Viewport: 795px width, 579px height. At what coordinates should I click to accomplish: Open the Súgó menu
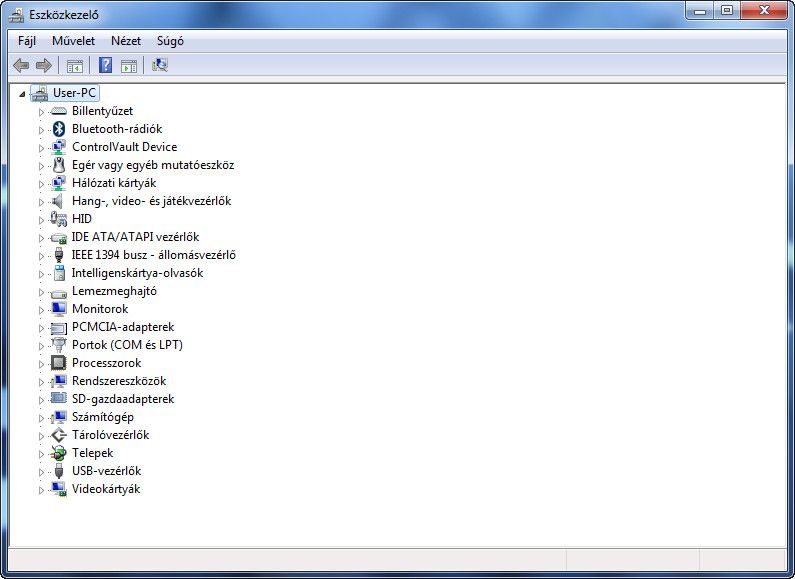pos(170,41)
